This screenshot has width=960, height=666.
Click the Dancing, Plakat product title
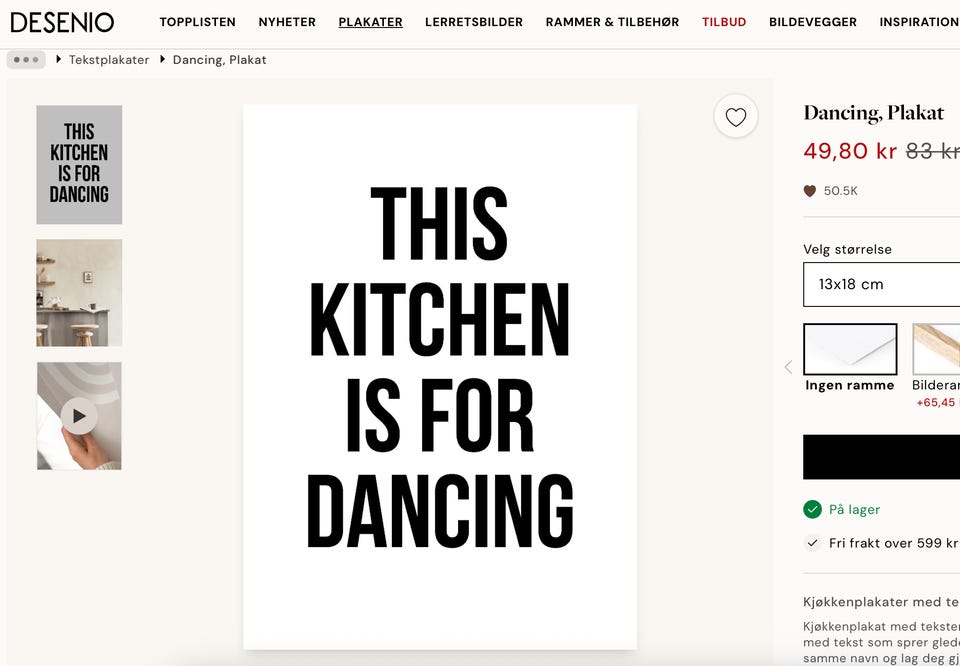[x=874, y=113]
